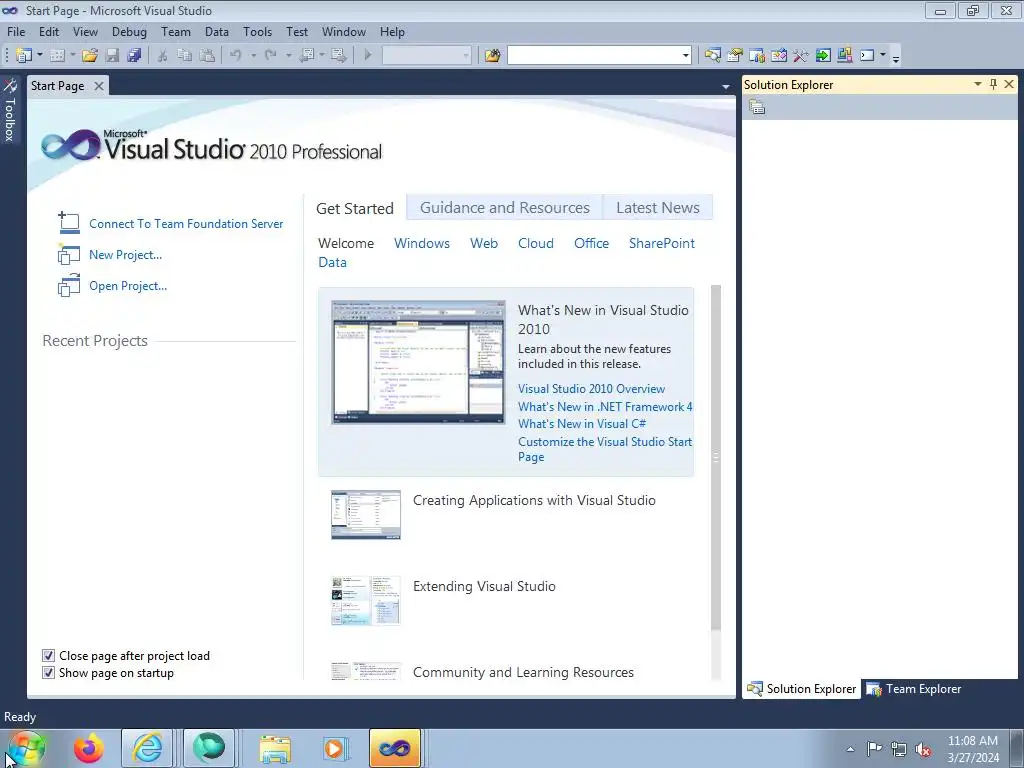Click the New Project... link
1024x768 pixels.
pyautogui.click(x=125, y=255)
